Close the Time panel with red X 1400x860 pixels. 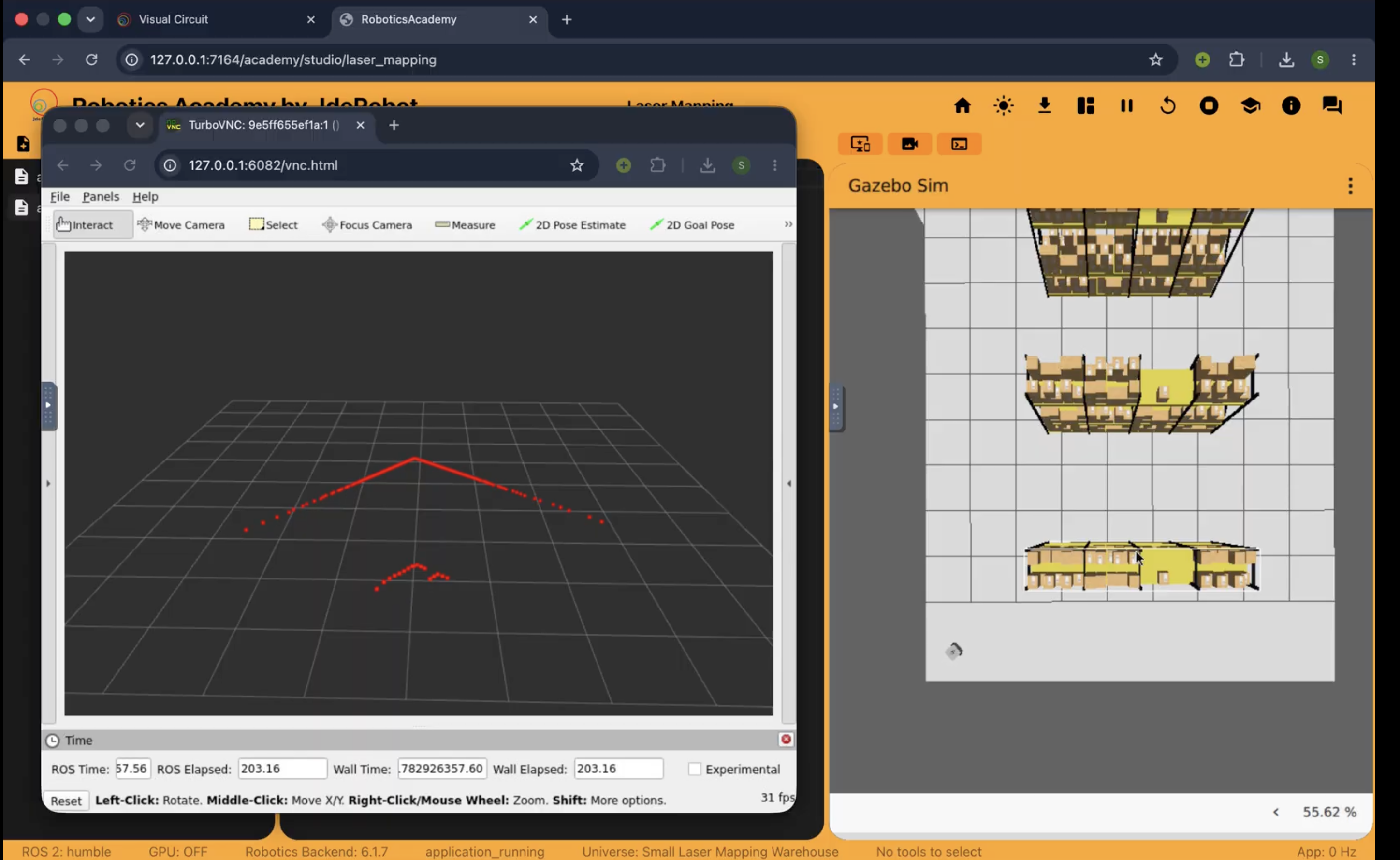coord(786,740)
